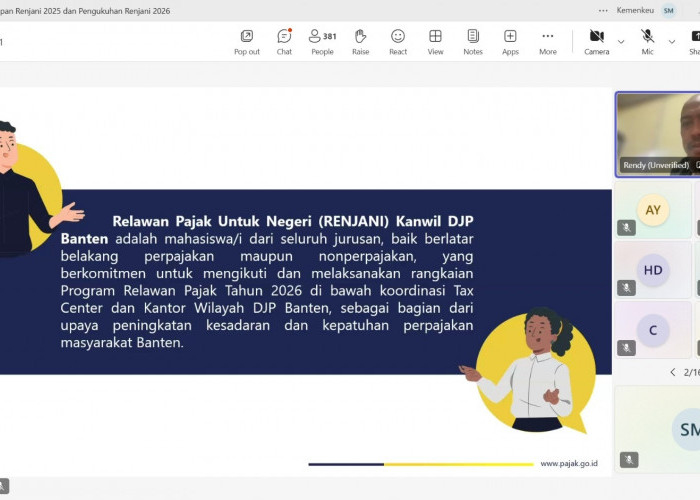Viewport: 700px width, 500px height.
Task: Open the SM profile avatar in title bar
Action: click(x=668, y=10)
